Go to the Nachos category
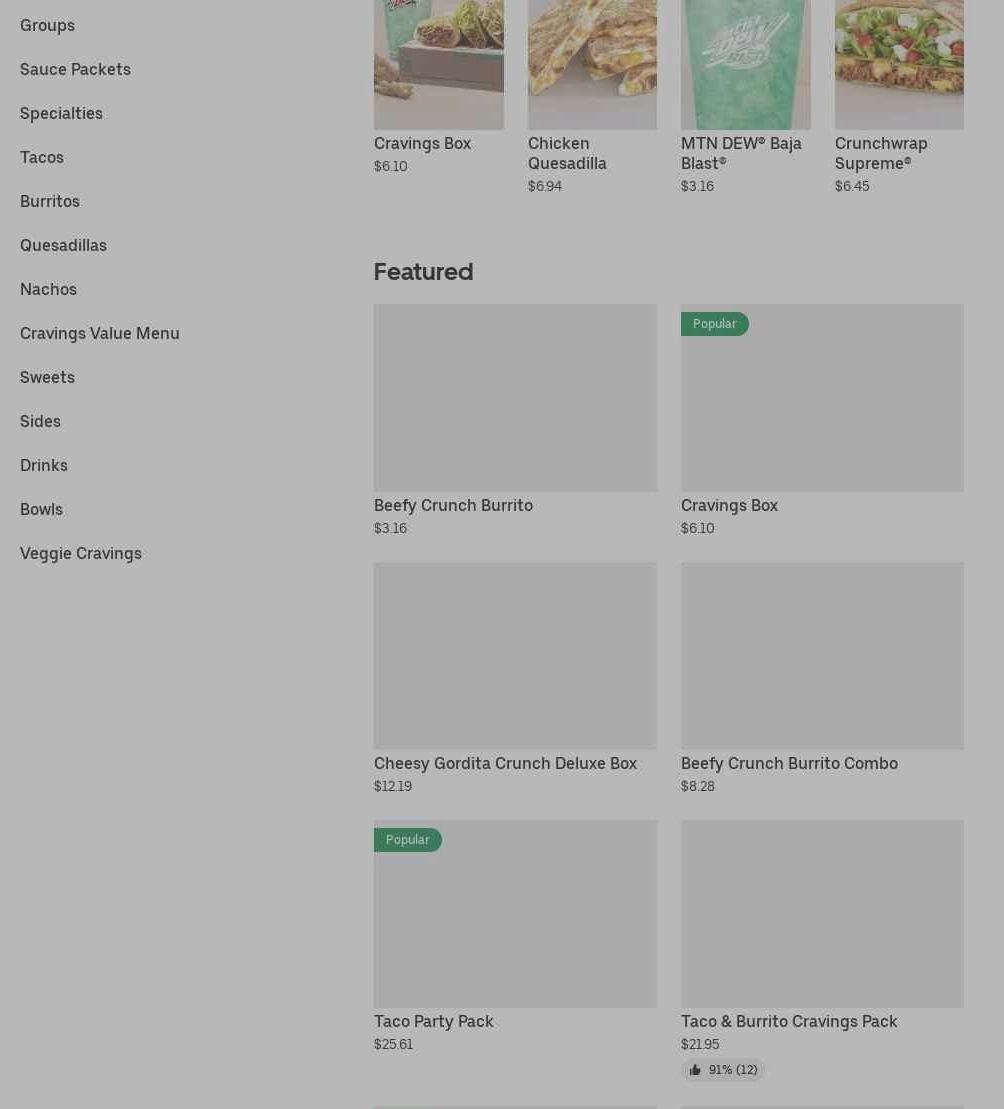This screenshot has height=1109, width=1004. pyautogui.click(x=48, y=289)
